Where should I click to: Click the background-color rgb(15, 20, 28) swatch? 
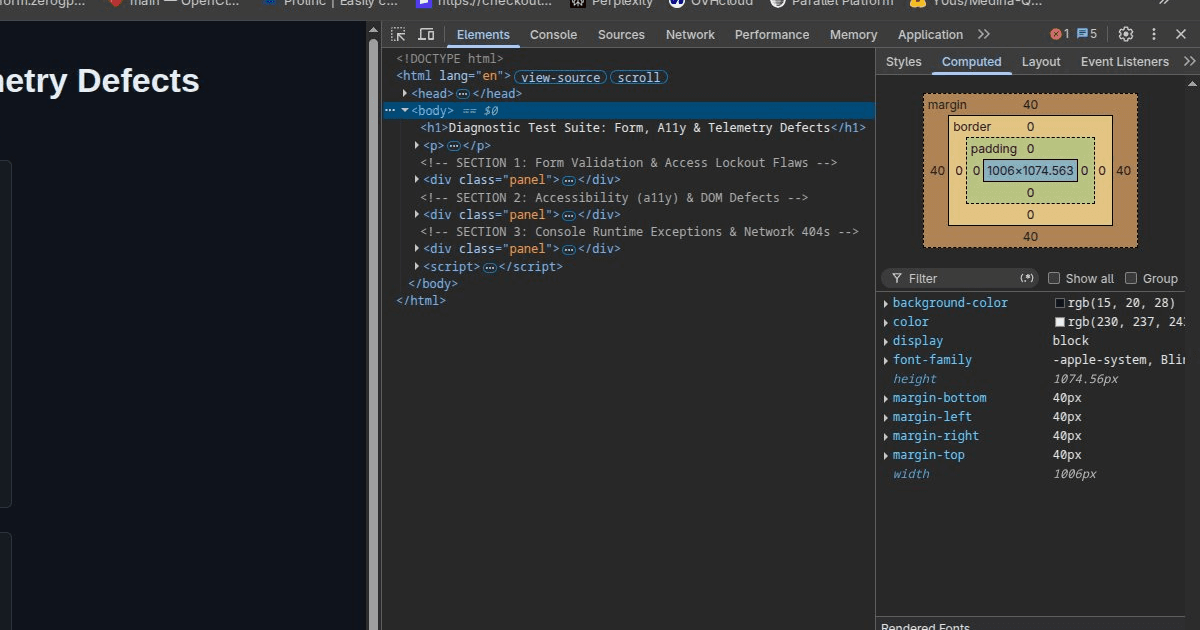tap(1060, 303)
